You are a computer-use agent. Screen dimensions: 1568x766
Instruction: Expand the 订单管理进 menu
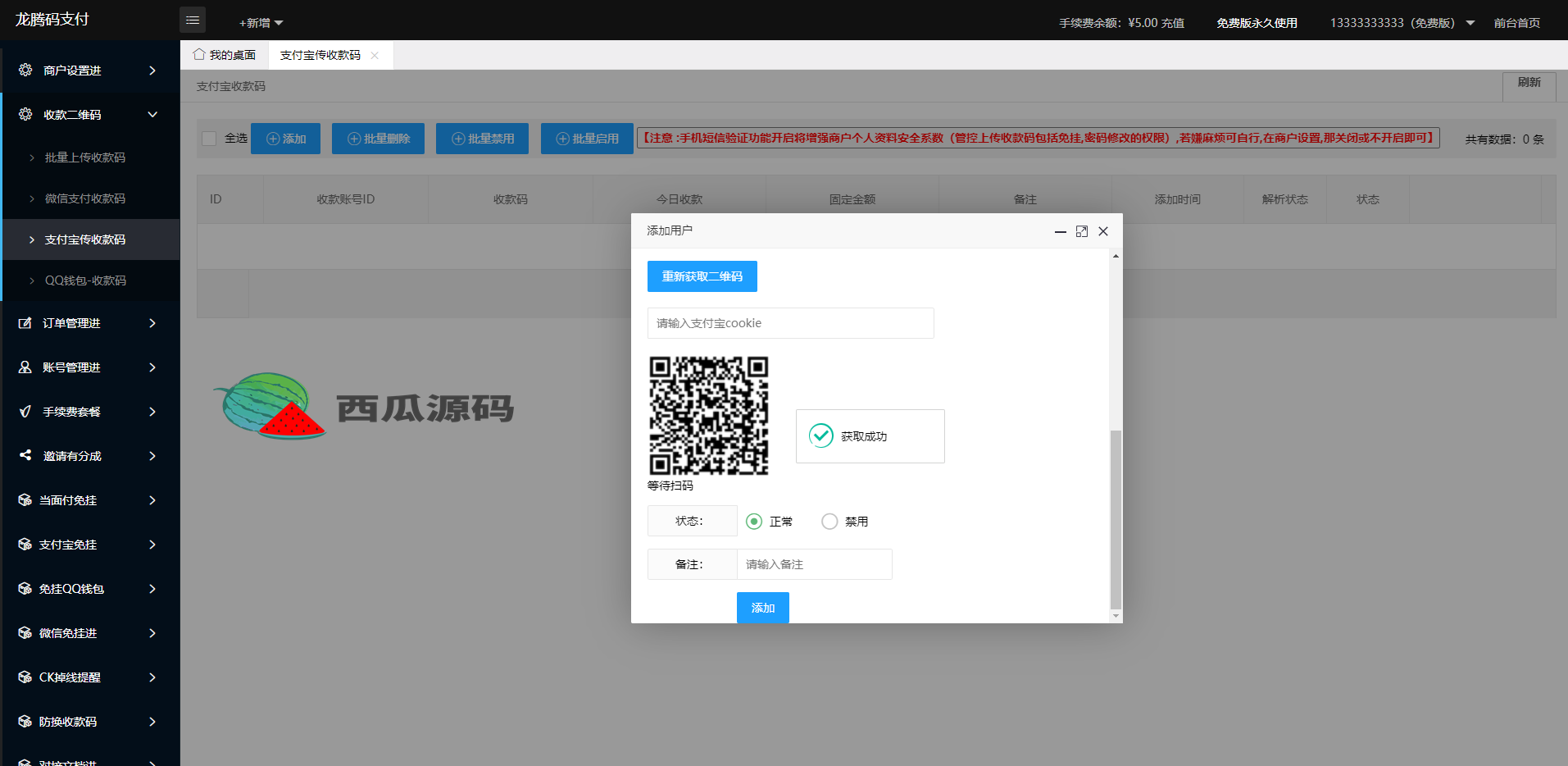(x=152, y=323)
